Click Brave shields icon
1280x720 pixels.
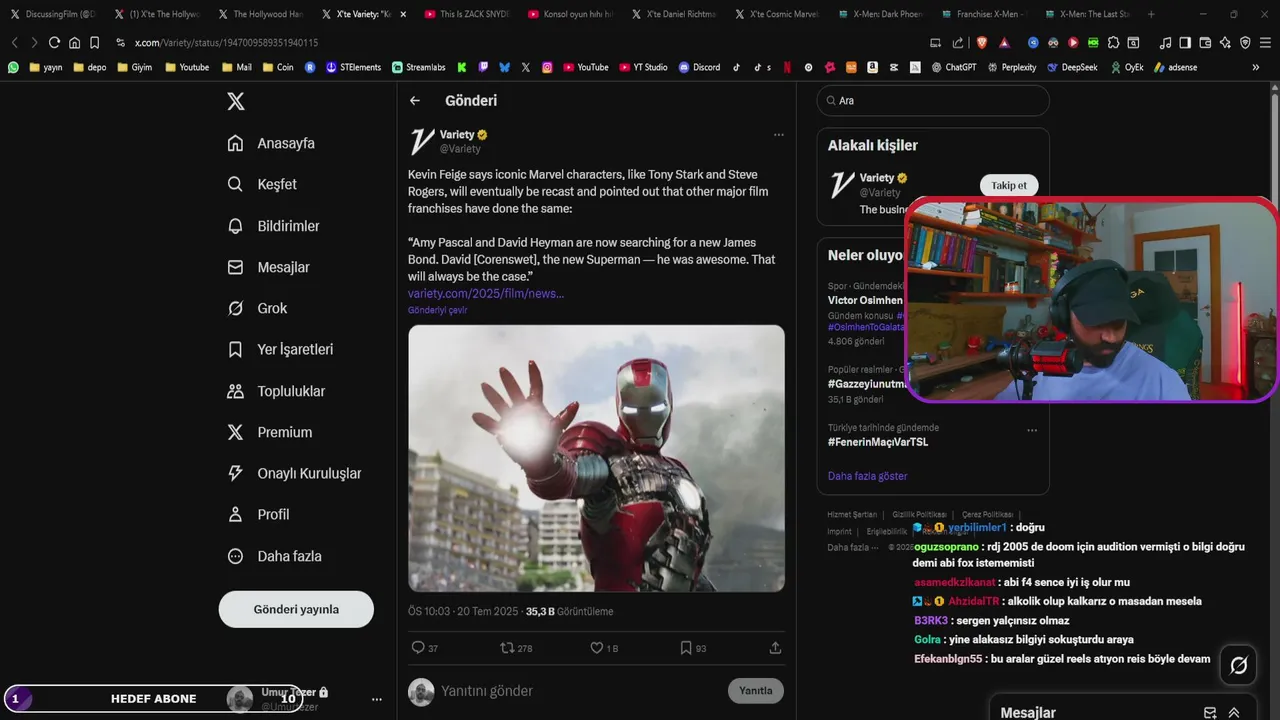point(982,43)
